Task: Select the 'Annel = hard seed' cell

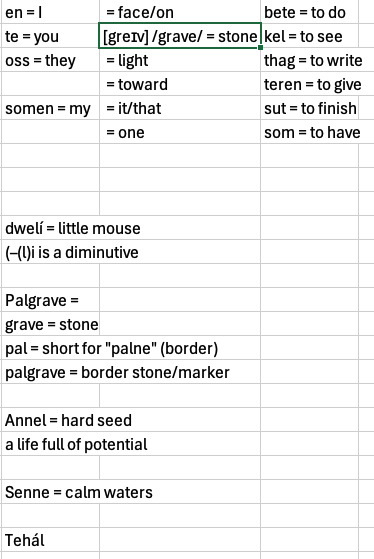Action: (50, 420)
